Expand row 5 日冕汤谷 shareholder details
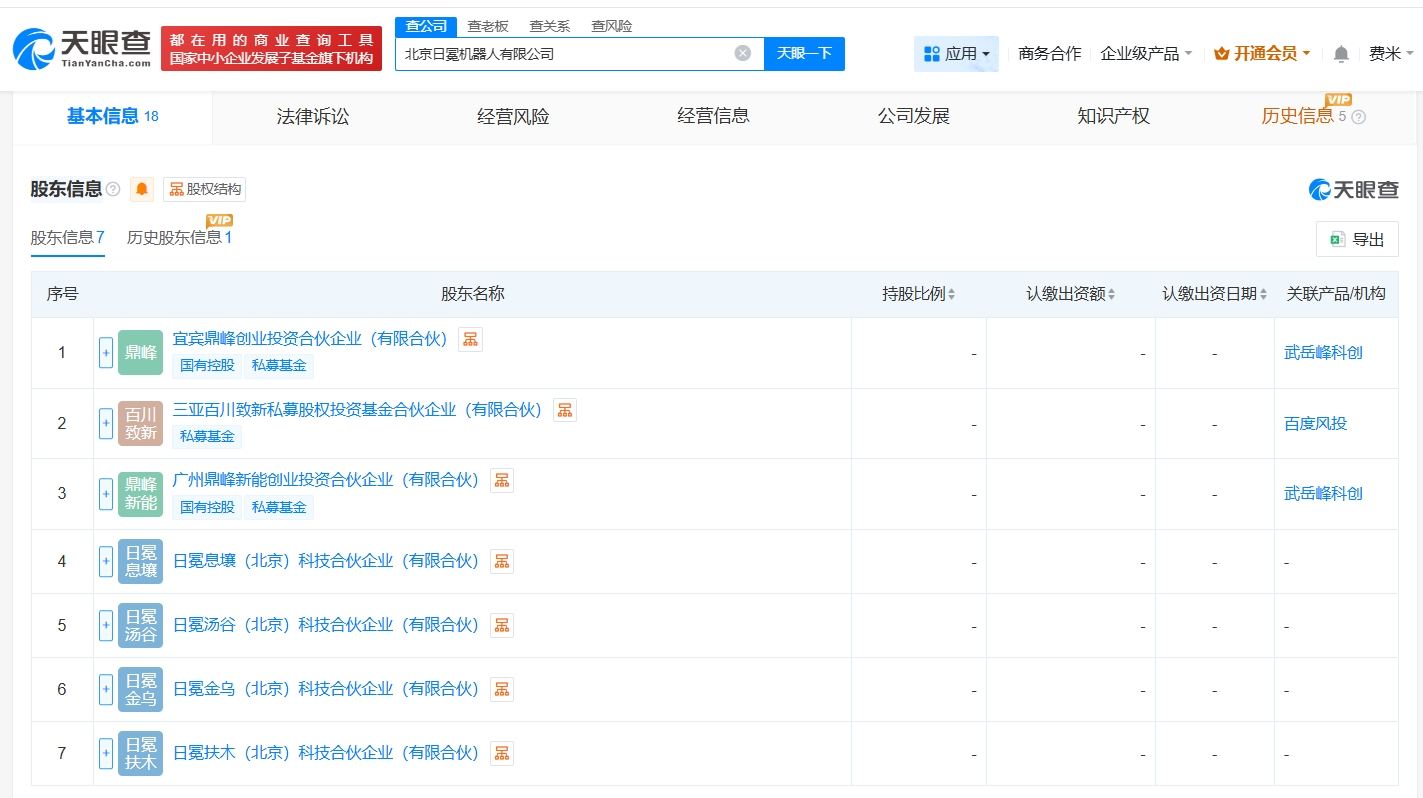The width and height of the screenshot is (1423, 798). point(105,625)
